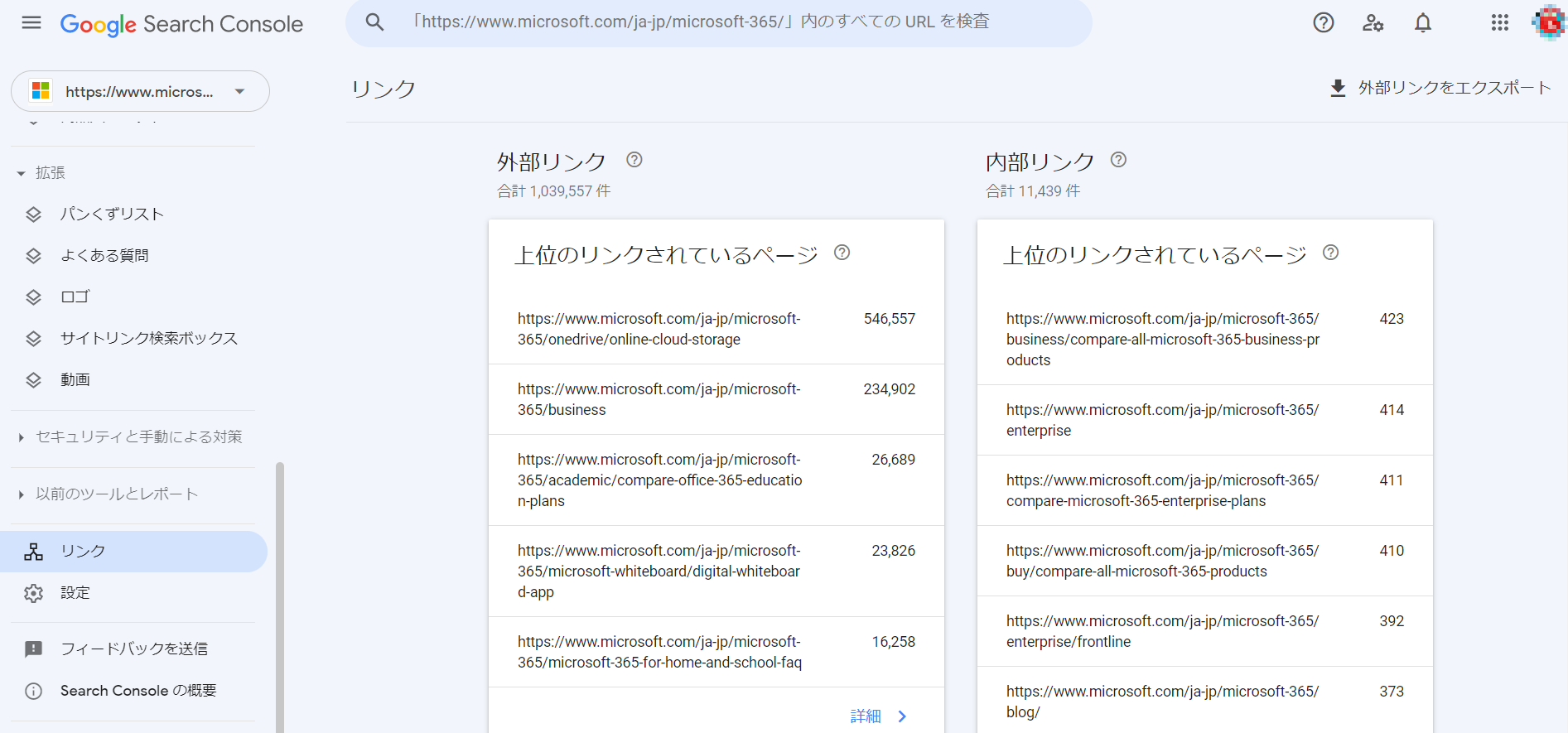Click the Google Search Console logo
The width and height of the screenshot is (1568, 733).
pos(181,24)
